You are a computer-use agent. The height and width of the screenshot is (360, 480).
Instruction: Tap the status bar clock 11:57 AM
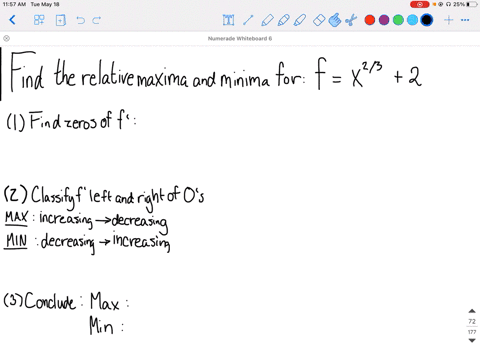14,4
